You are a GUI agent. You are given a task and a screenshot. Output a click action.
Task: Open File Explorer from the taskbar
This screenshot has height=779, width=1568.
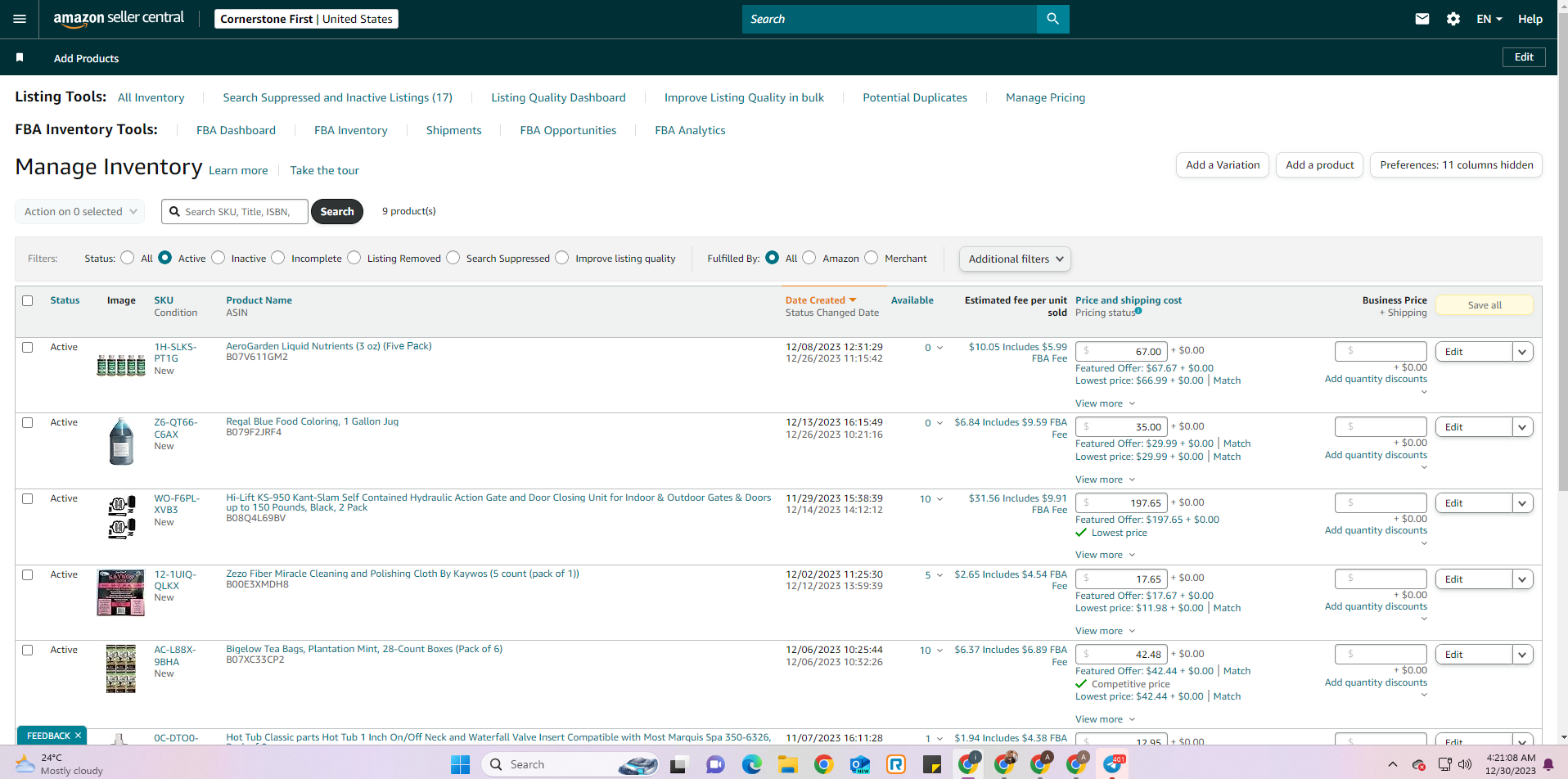coord(787,764)
